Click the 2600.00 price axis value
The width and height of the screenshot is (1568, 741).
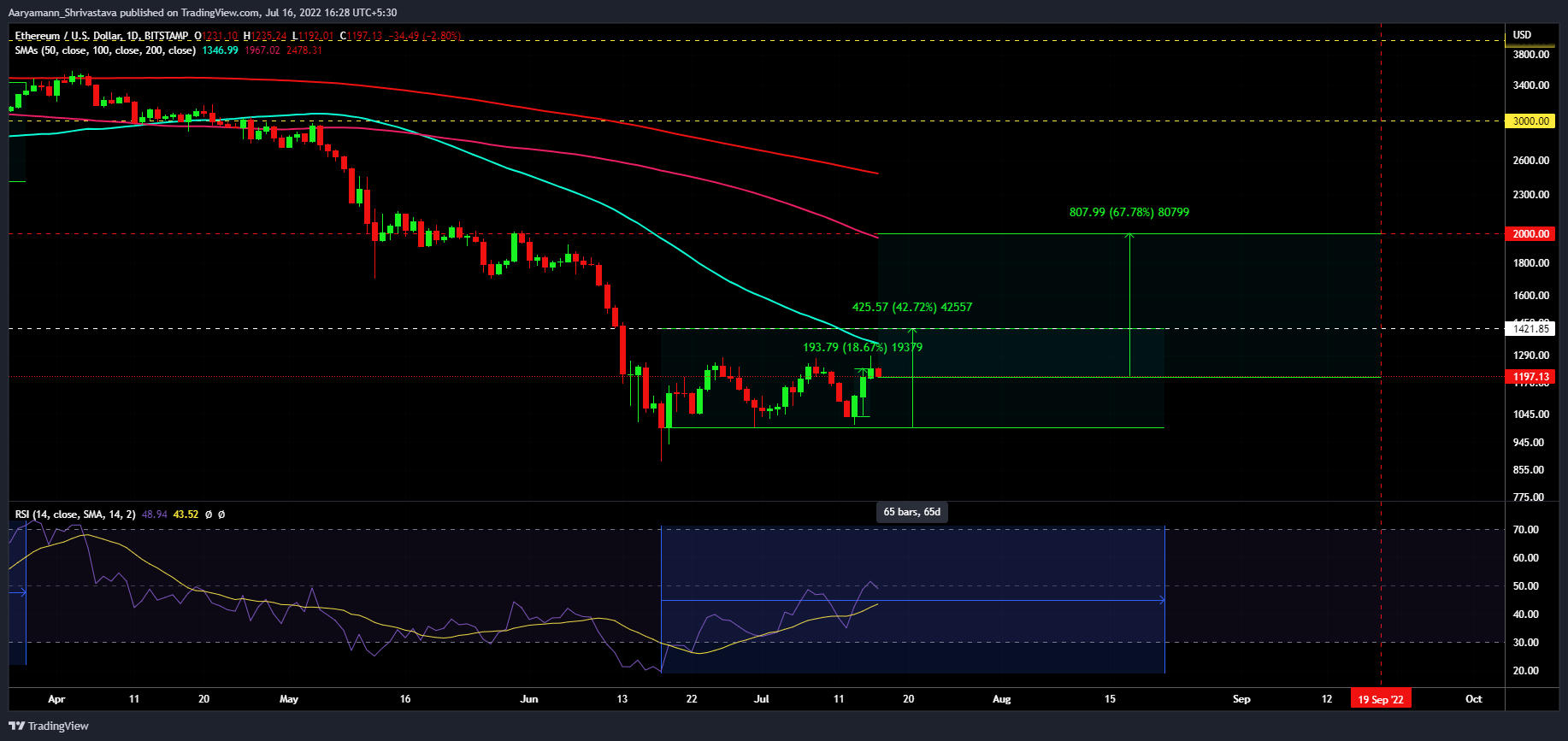pos(1530,161)
